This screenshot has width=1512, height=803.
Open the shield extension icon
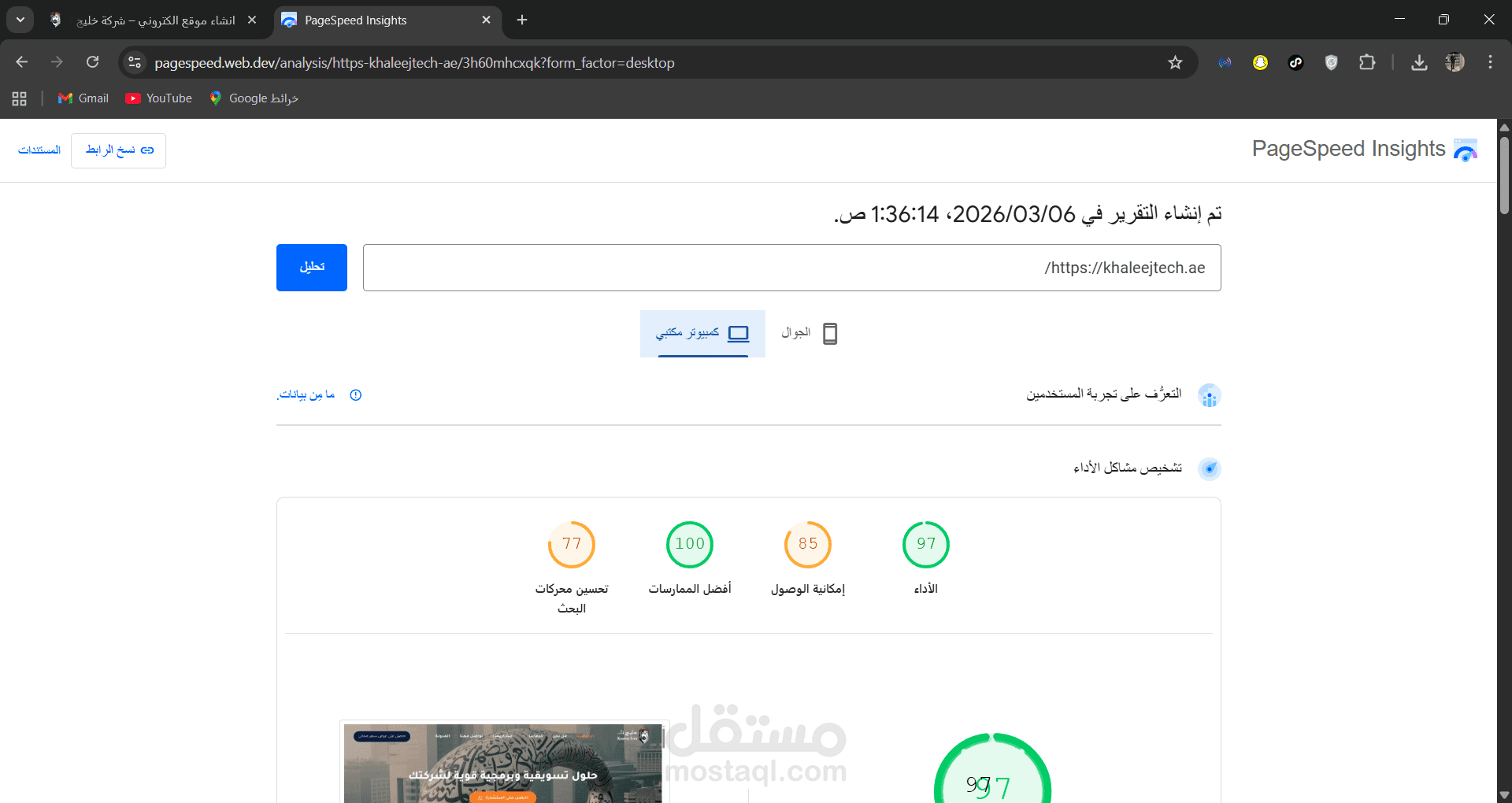point(1331,63)
